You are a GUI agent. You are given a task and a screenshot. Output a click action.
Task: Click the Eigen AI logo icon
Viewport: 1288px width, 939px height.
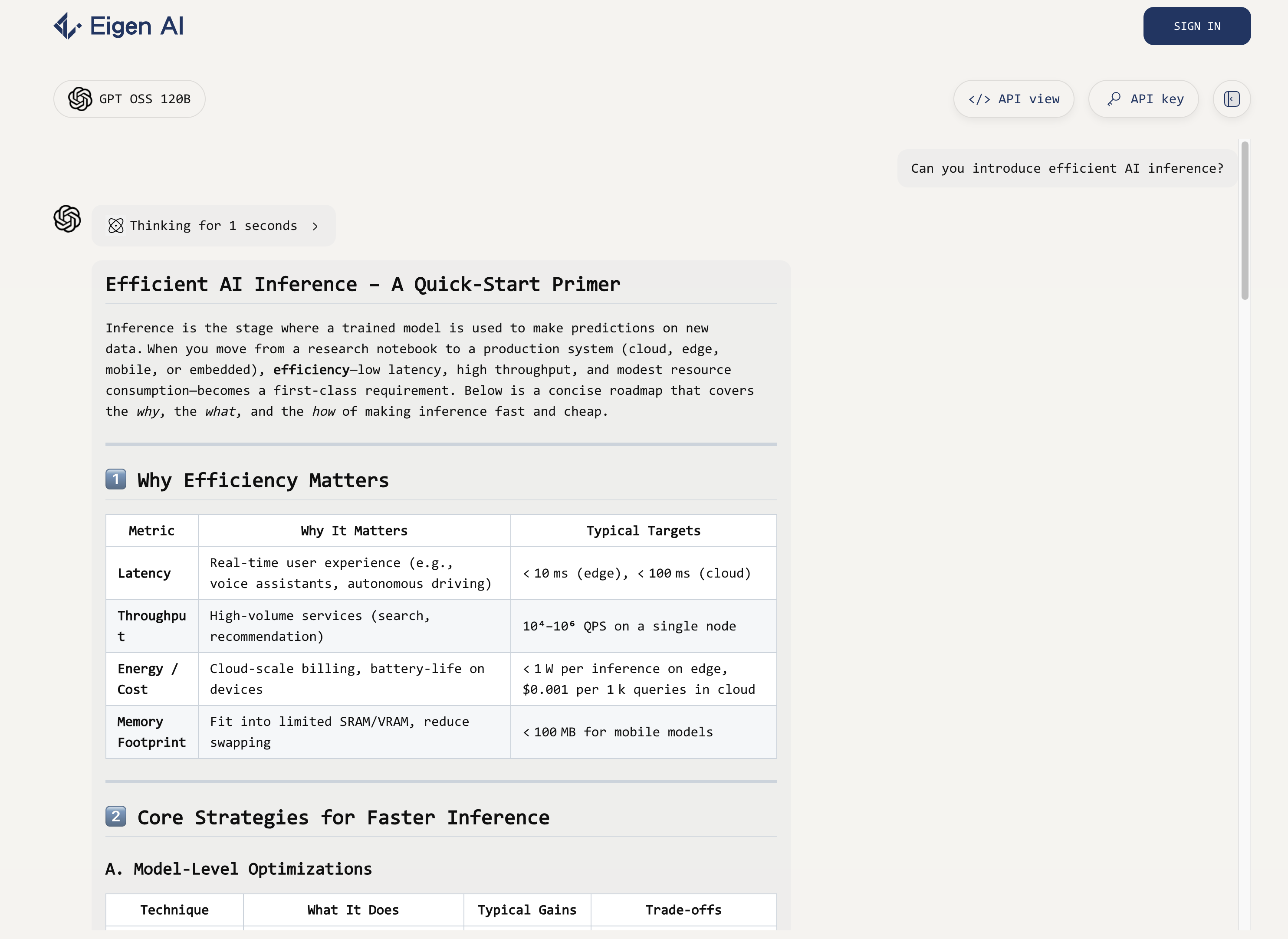[x=67, y=26]
